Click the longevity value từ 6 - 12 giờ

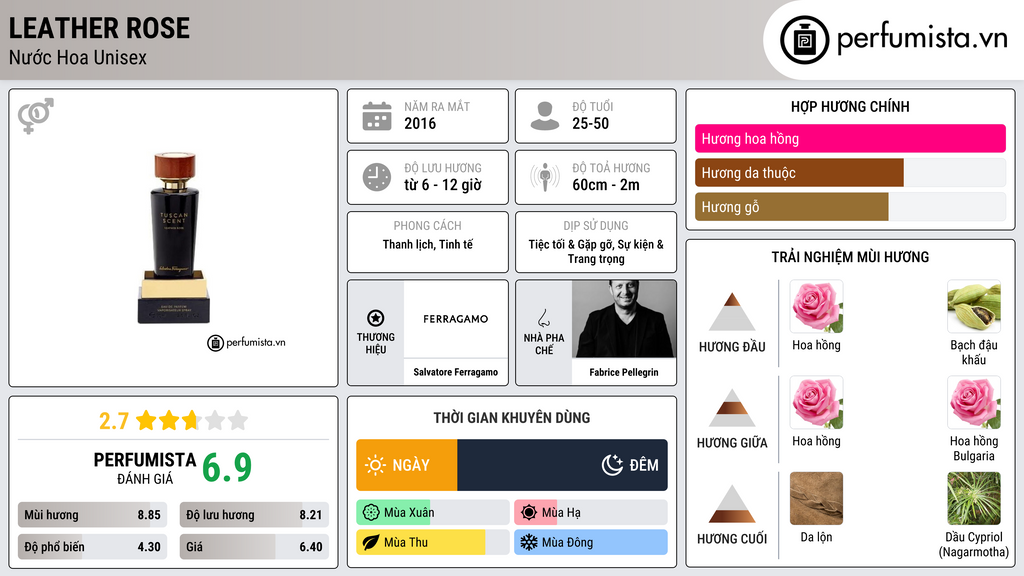pyautogui.click(x=443, y=185)
